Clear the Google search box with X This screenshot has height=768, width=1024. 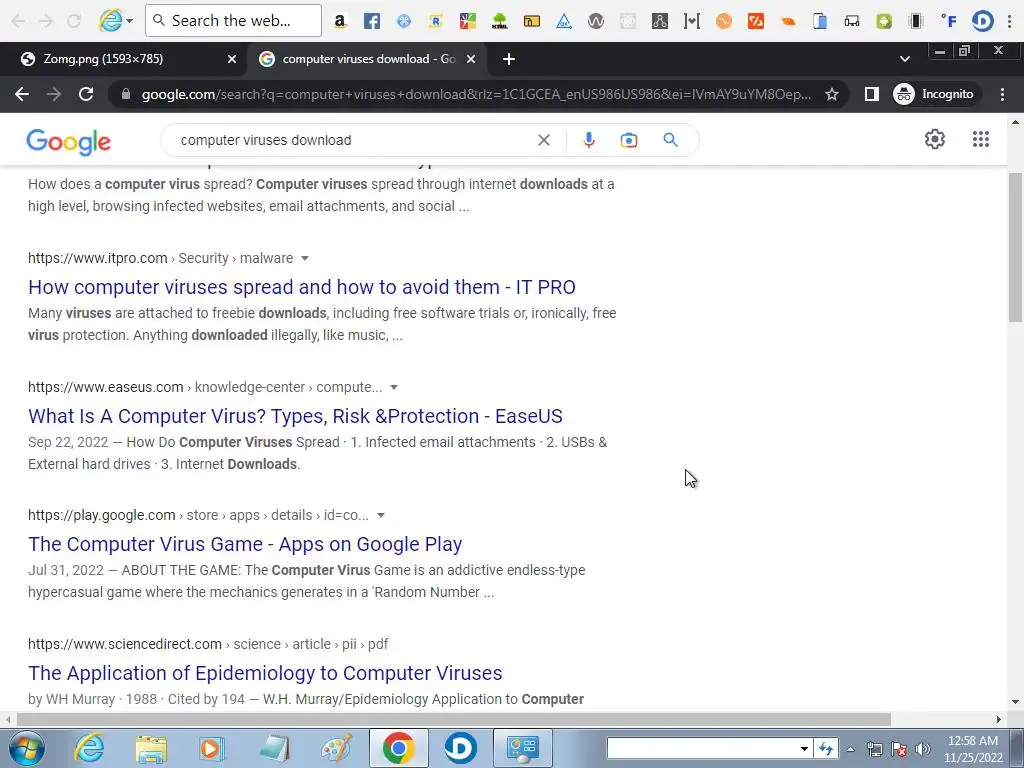(543, 140)
